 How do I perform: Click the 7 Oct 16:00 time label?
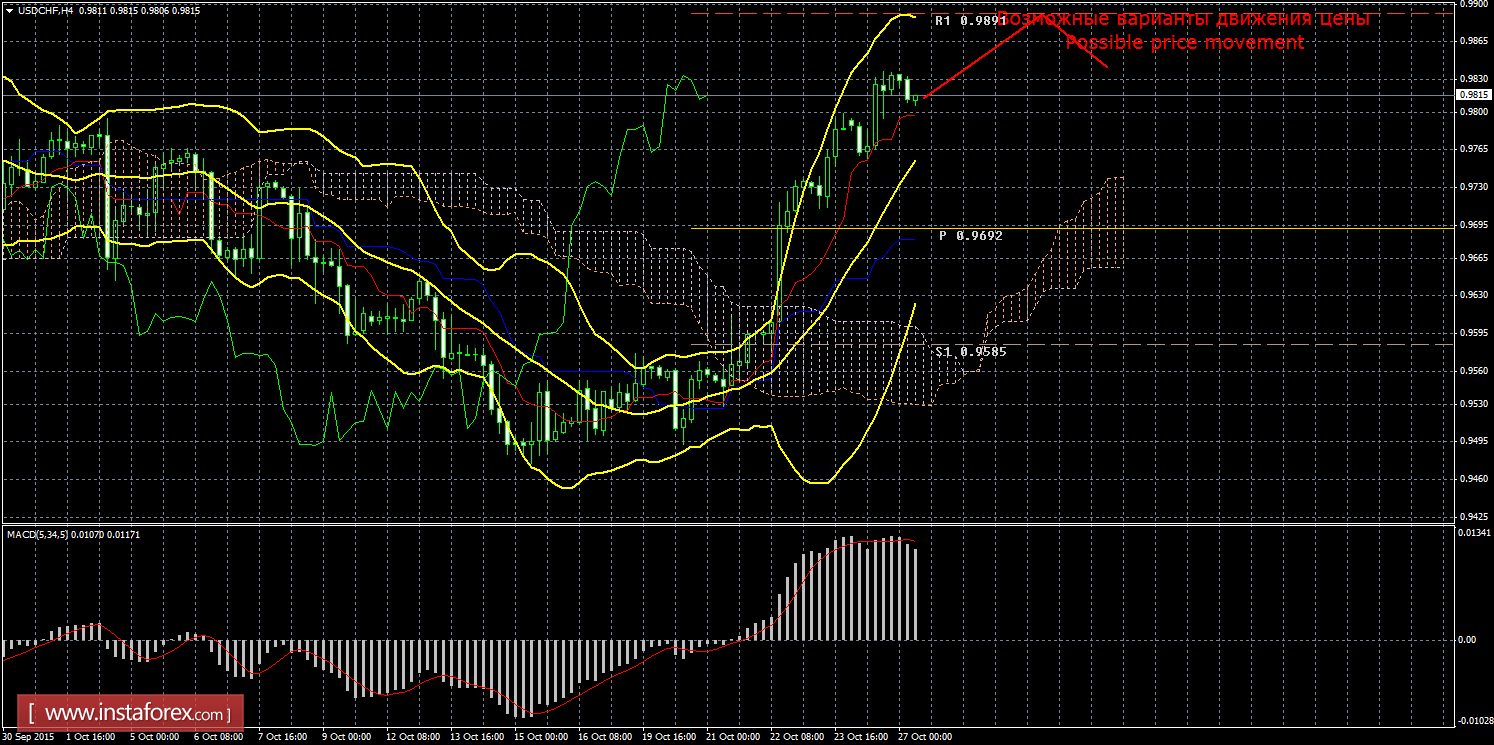coord(283,737)
